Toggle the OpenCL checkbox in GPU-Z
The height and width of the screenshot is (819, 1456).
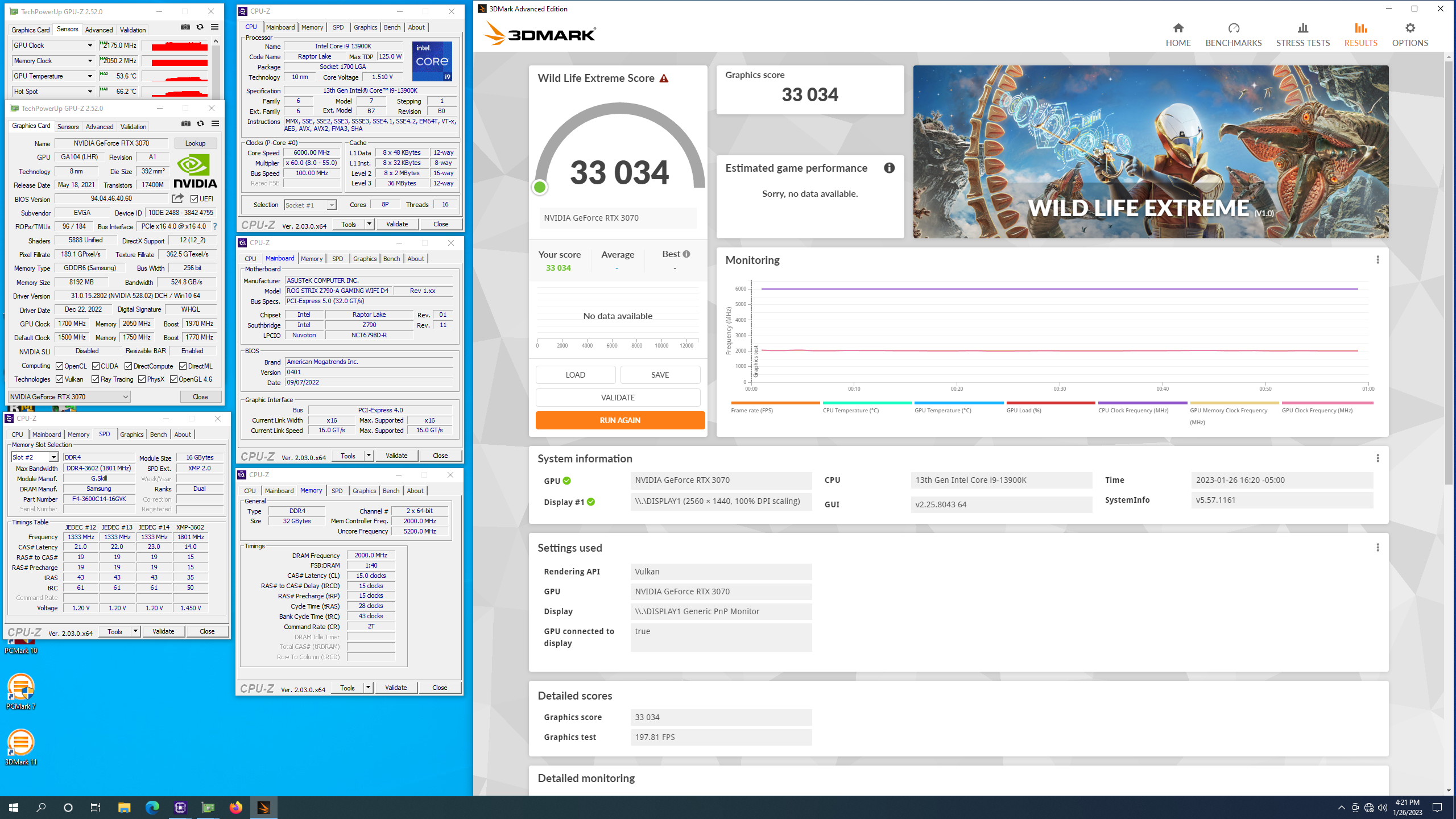pyautogui.click(x=59, y=366)
